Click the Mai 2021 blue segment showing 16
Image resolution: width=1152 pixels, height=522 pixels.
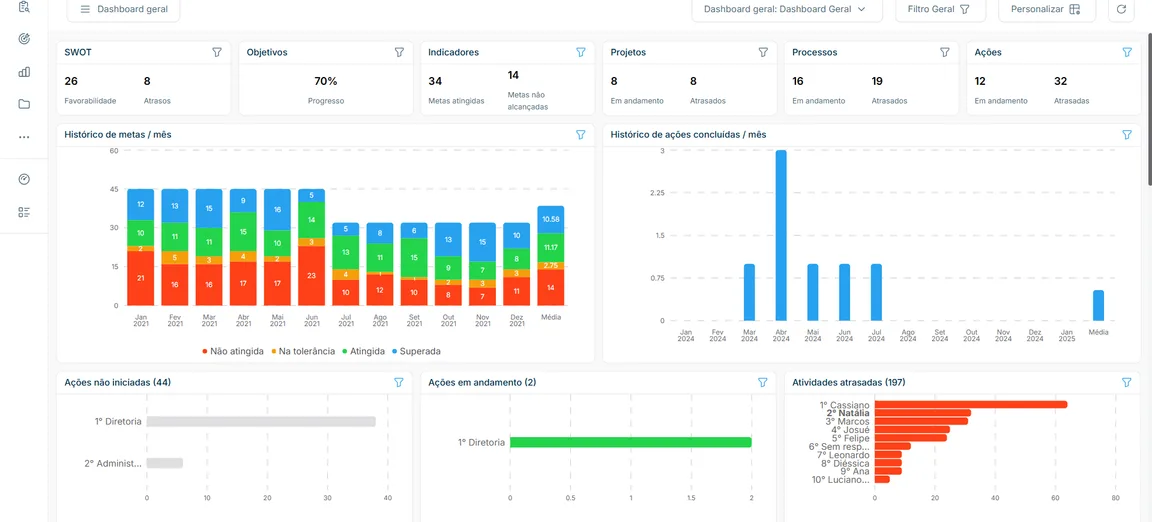point(277,209)
